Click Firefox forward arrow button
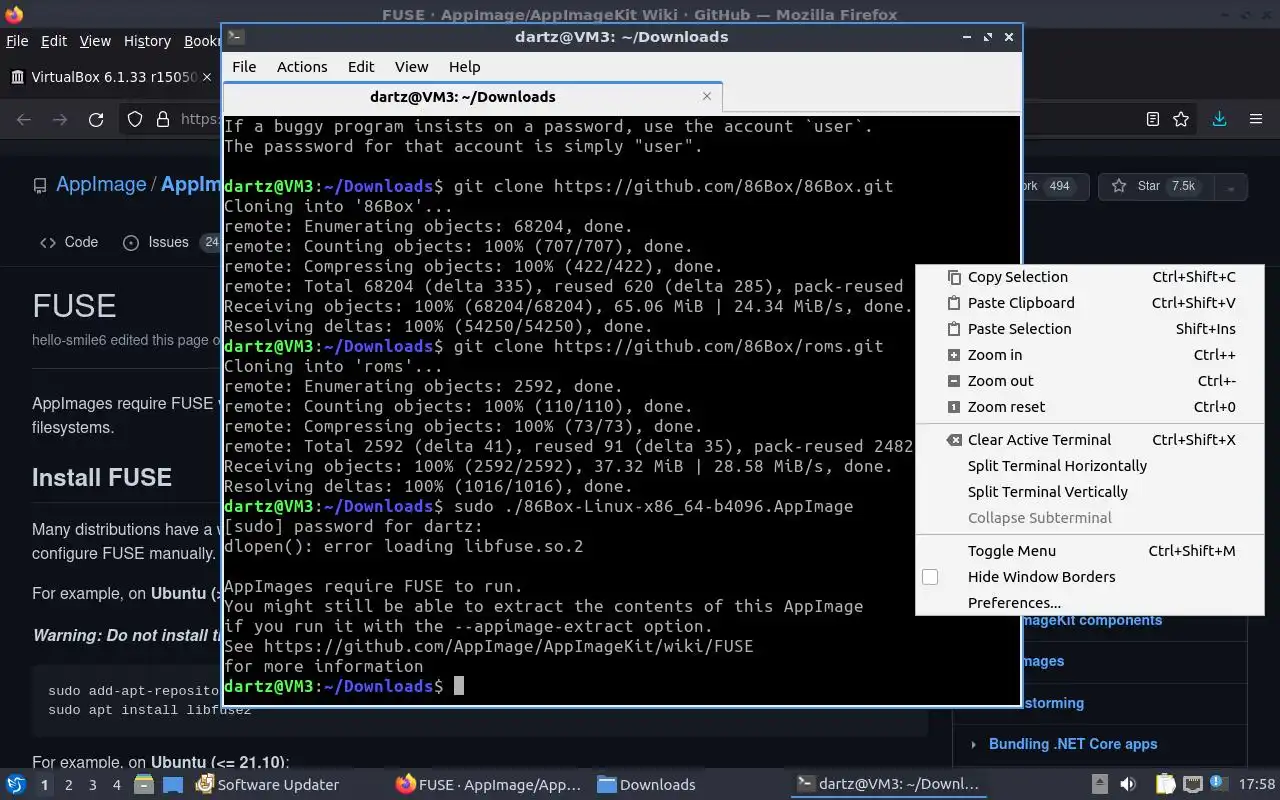Screen dimensions: 1280x800 pos(60,119)
